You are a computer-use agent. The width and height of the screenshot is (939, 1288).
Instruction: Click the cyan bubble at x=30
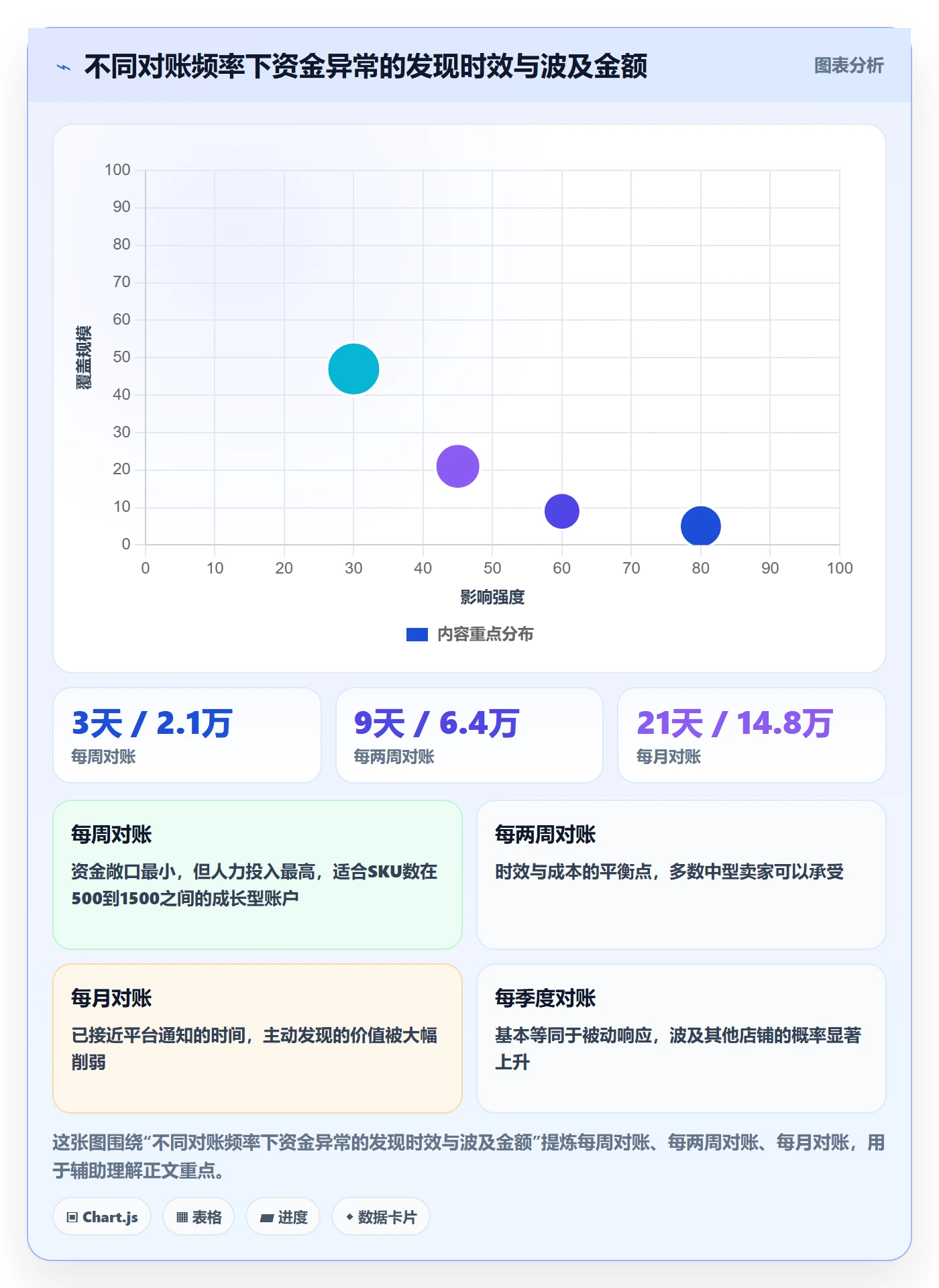(x=353, y=369)
